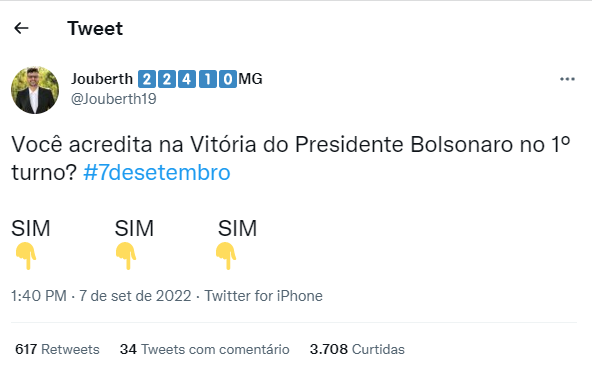Click the MG text in display name
Screen dimensions: 601x371
[250, 79]
